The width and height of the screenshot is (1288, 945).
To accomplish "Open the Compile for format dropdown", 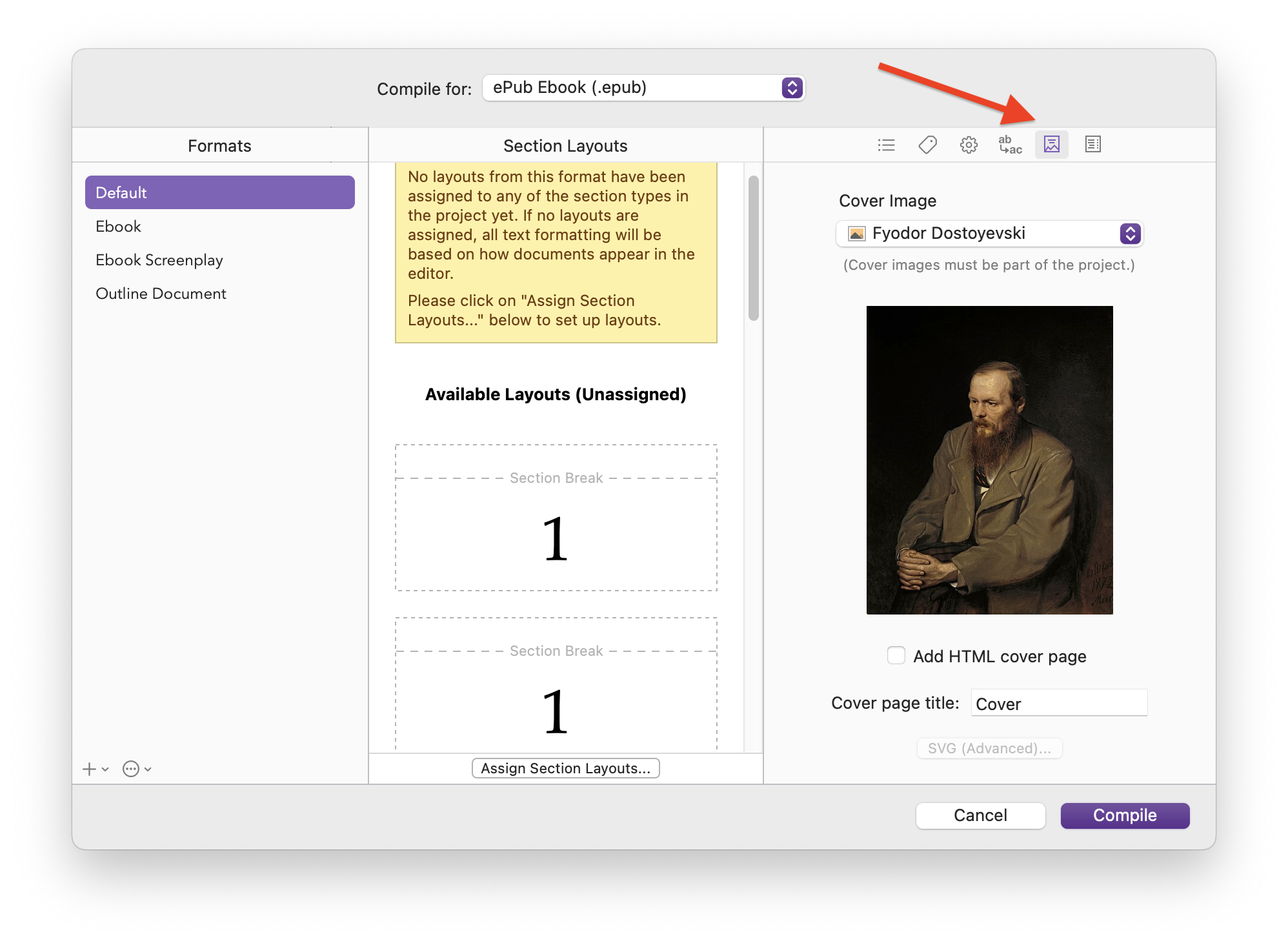I will pyautogui.click(x=643, y=88).
